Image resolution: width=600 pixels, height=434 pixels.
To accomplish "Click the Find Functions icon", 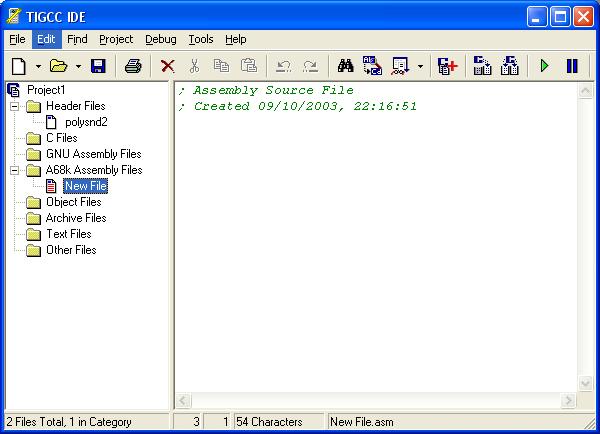I will 400,66.
